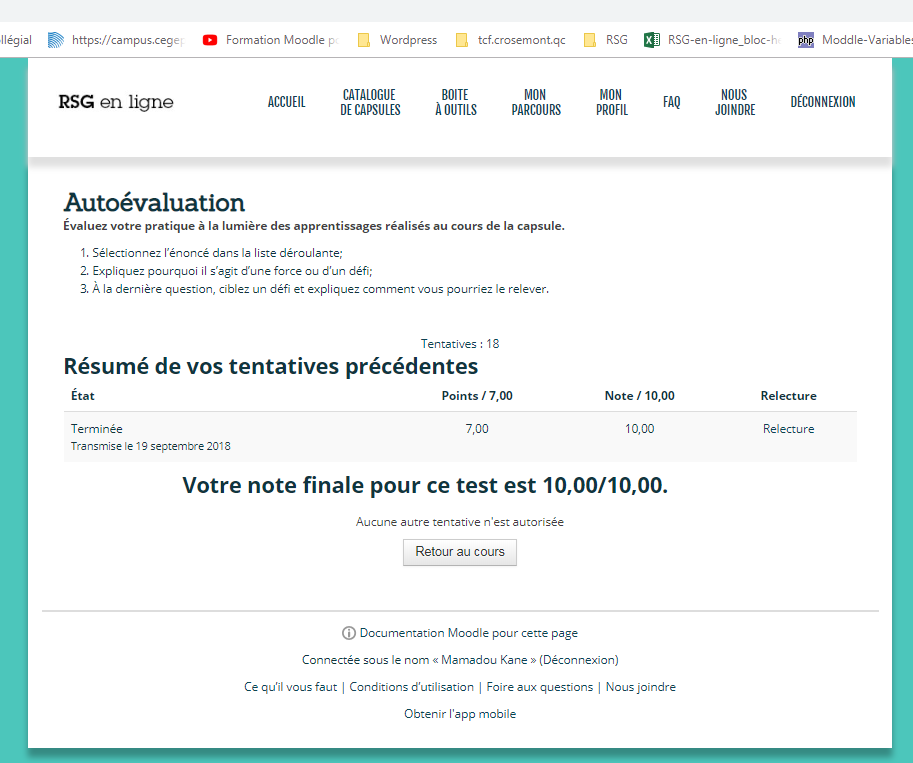Open the Excel RSG-en-ligne bookmark icon

coord(651,40)
